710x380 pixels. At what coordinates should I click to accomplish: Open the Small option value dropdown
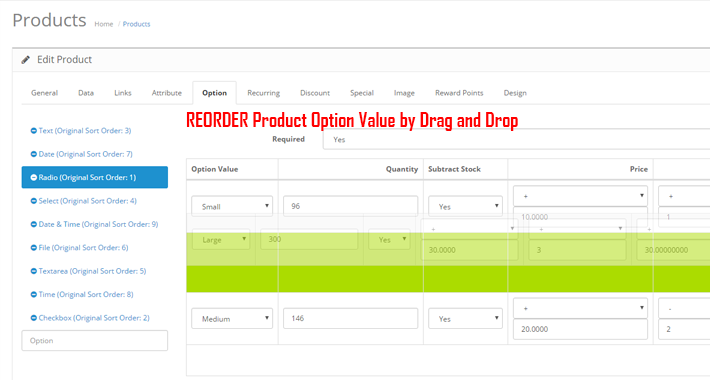pos(232,207)
